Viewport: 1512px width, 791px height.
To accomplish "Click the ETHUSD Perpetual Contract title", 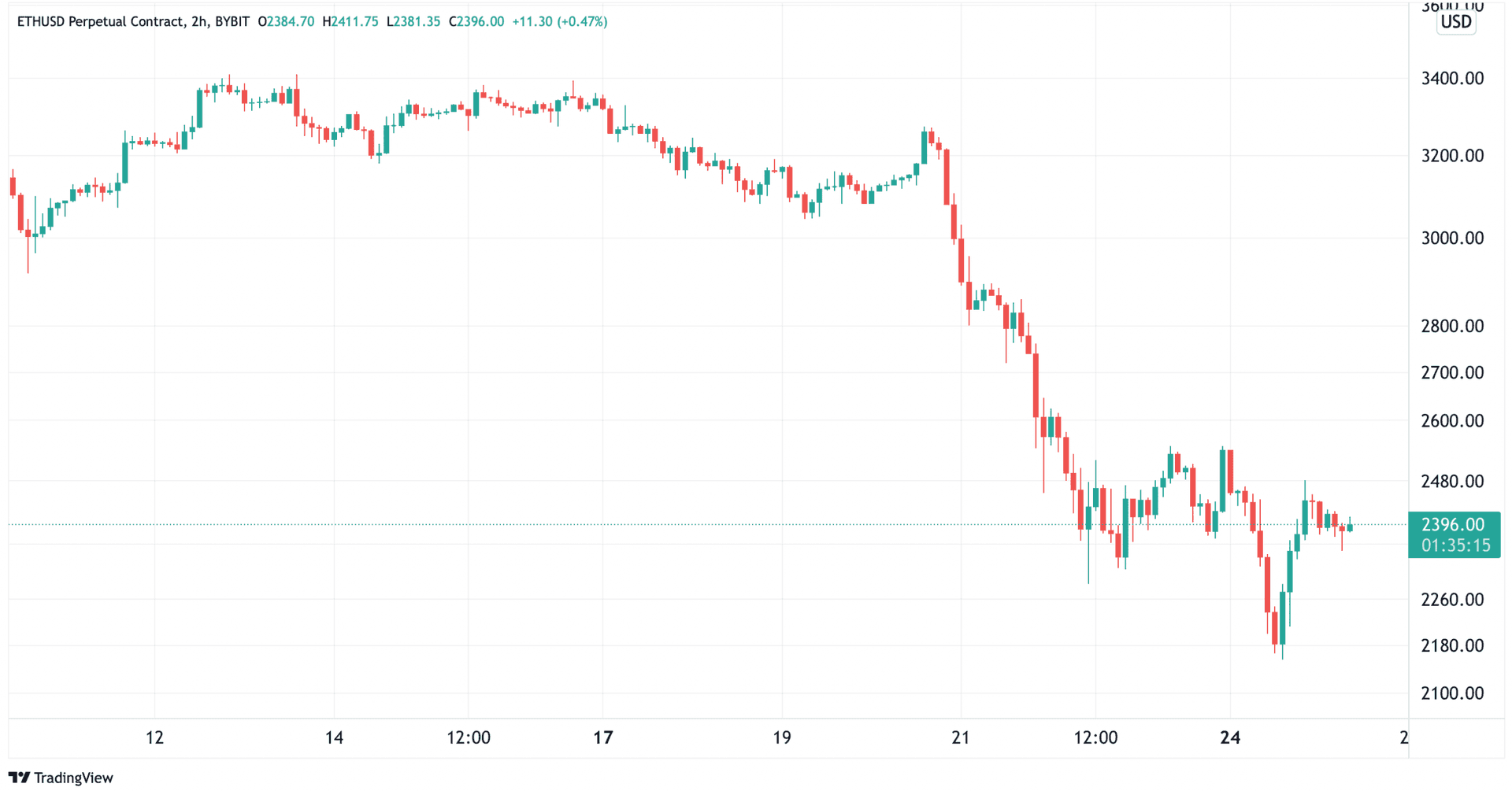I will tap(100, 22).
